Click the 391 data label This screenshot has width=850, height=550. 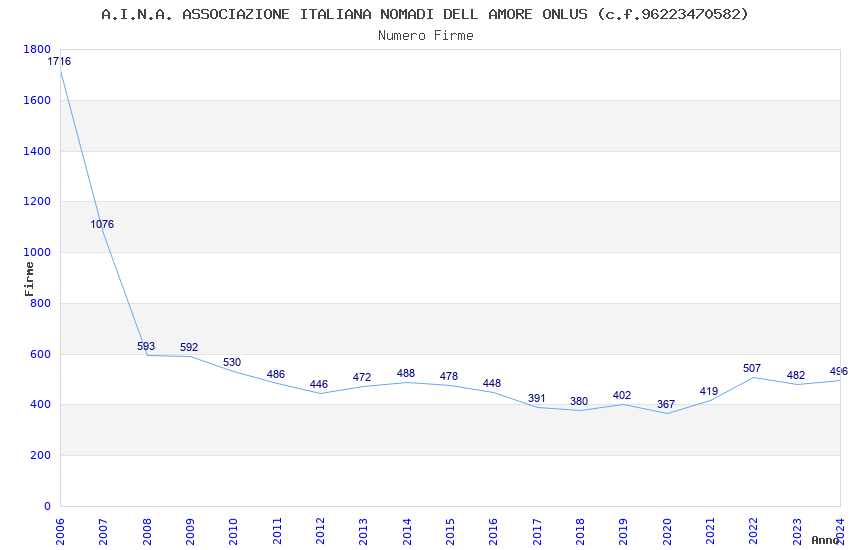[537, 399]
